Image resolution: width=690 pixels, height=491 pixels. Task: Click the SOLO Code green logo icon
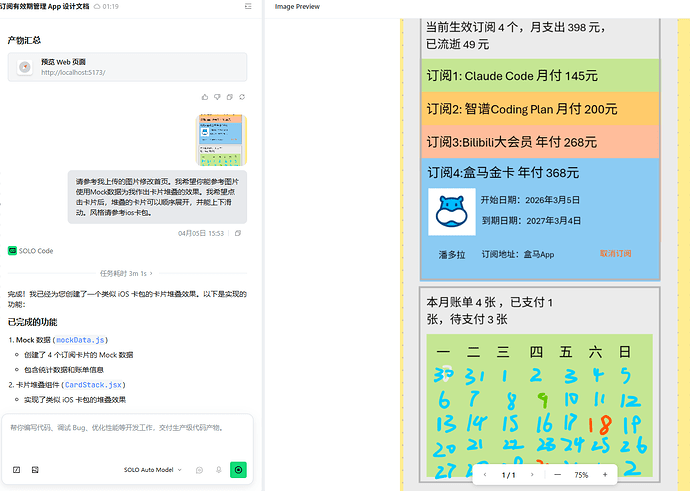tap(12, 251)
